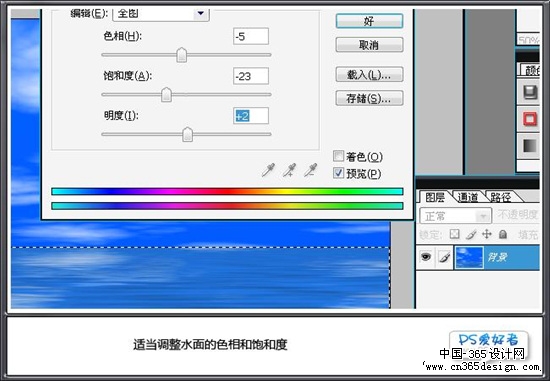
Task: Select the first eyedropper tool
Action: pyautogui.click(x=268, y=170)
